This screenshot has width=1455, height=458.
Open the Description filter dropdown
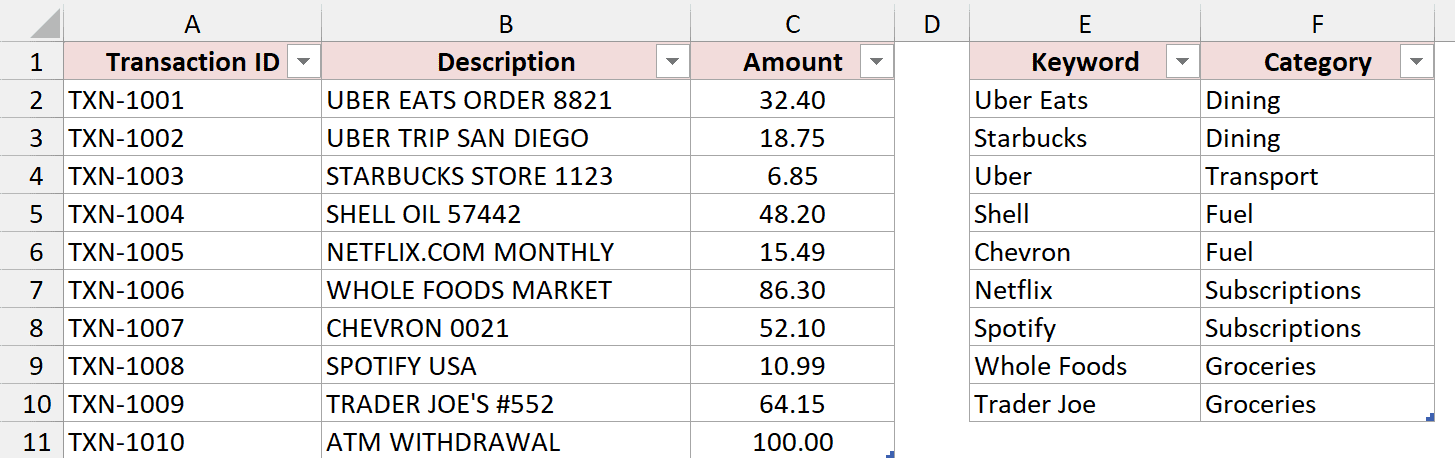(x=673, y=63)
